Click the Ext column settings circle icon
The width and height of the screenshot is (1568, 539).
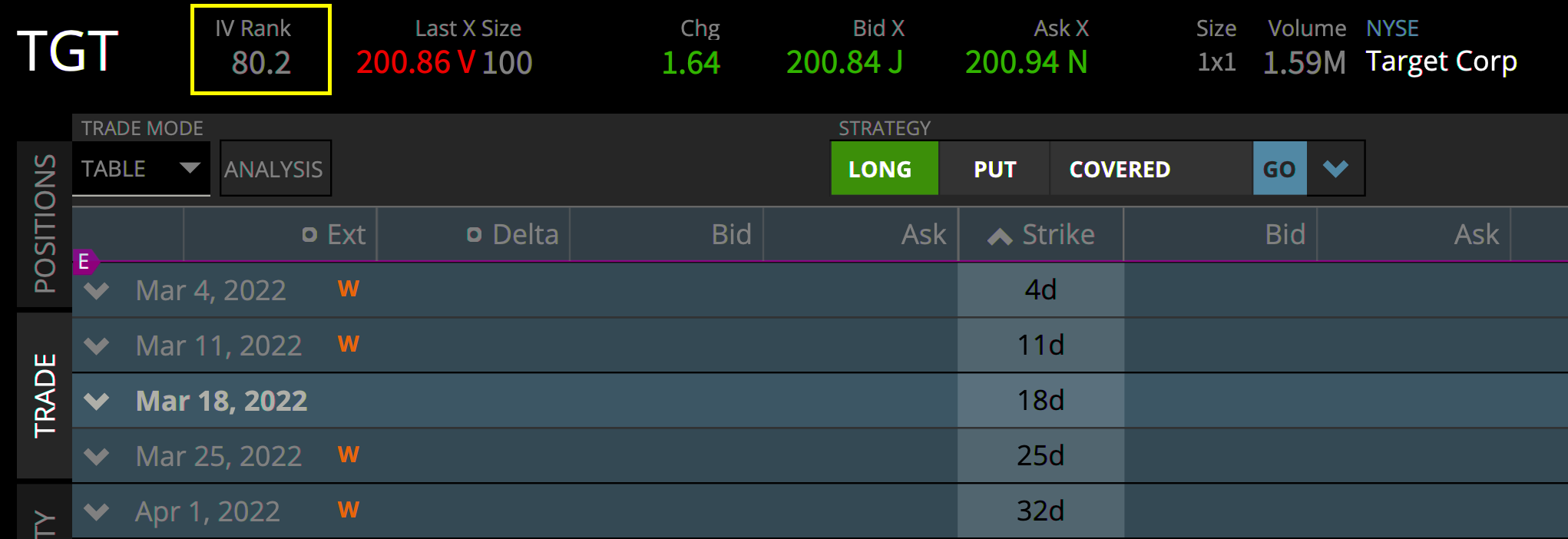tap(309, 235)
